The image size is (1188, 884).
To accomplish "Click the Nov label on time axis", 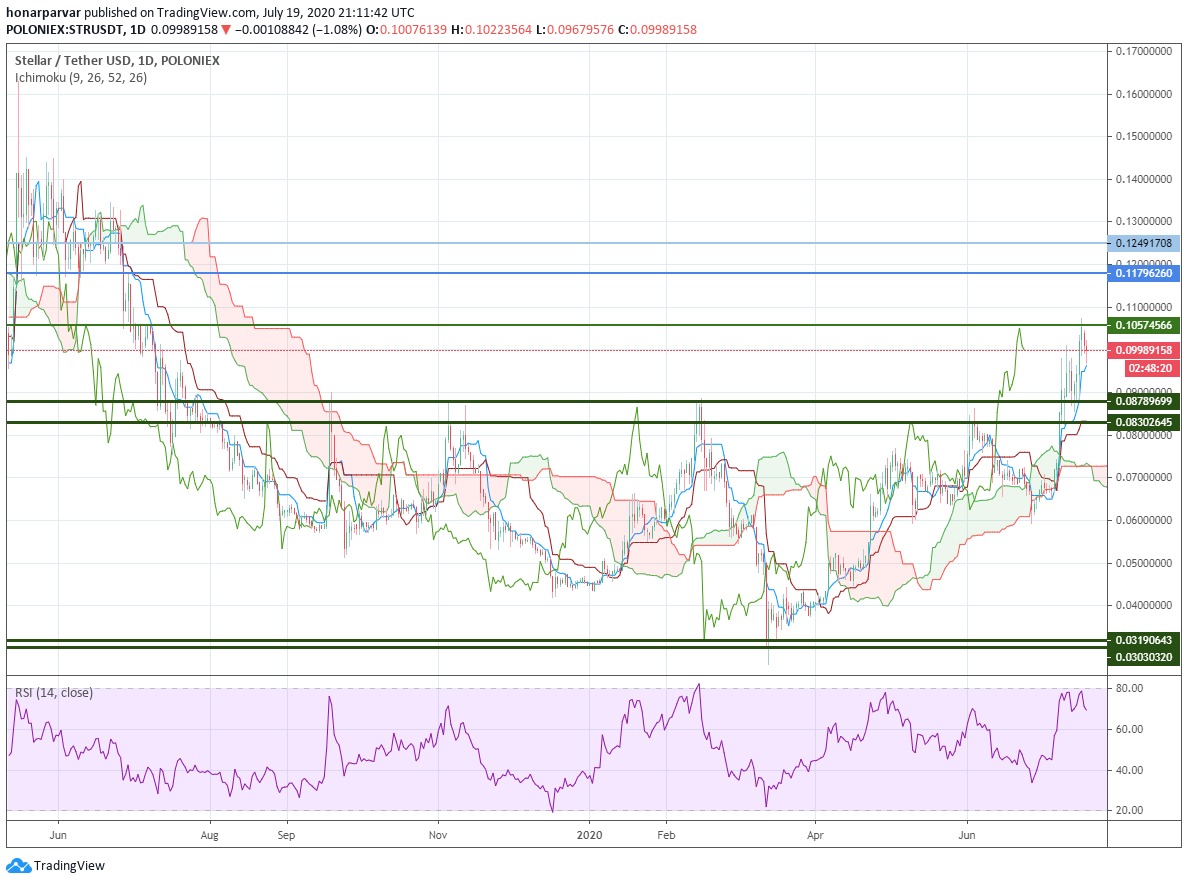I will click(438, 835).
